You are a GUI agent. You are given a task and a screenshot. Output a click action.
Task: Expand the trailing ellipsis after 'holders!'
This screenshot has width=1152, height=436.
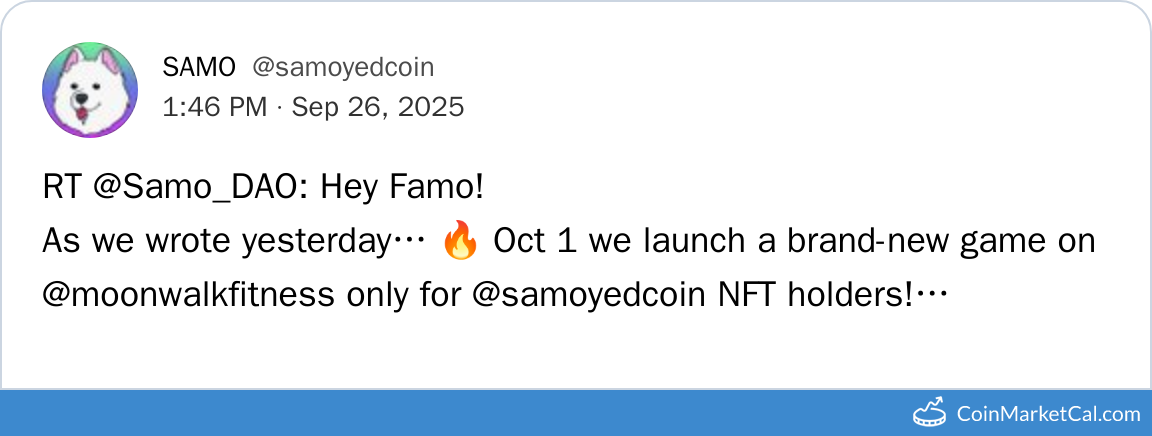tap(931, 296)
